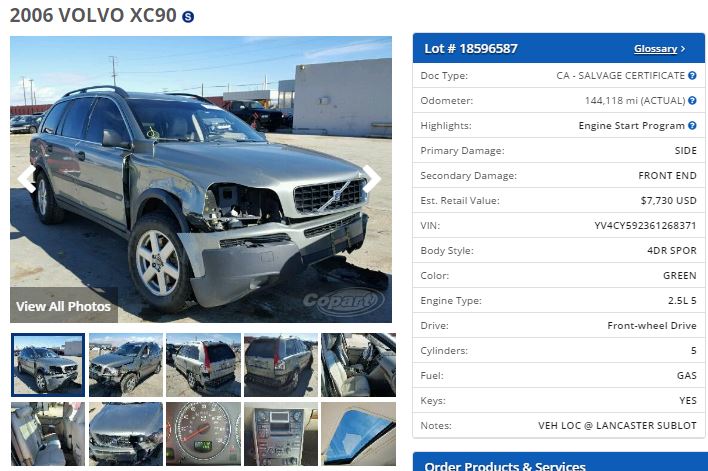Open the sunroof photo thumbnail

[359, 434]
